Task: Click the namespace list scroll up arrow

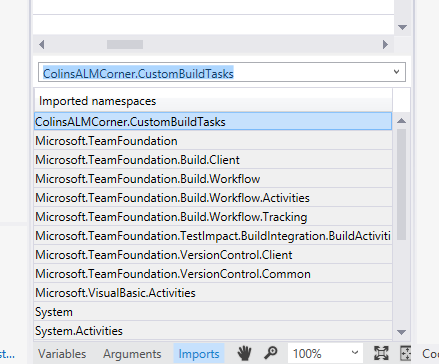Action: coord(402,121)
